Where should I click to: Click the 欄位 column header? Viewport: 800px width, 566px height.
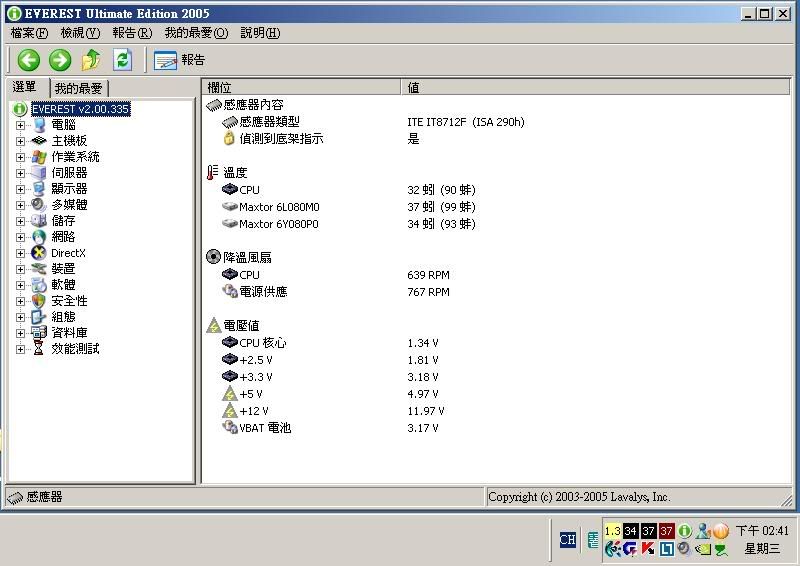(302, 87)
